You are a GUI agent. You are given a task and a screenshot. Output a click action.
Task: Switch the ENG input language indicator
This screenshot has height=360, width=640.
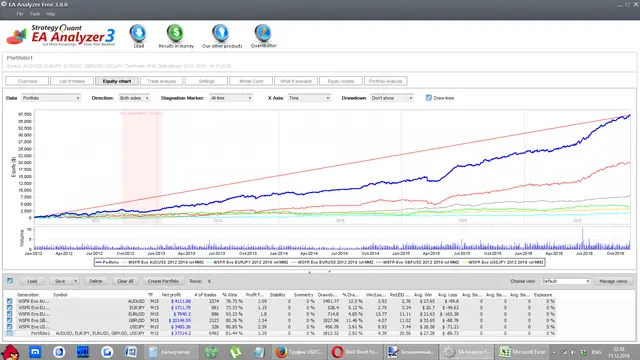(x=596, y=352)
